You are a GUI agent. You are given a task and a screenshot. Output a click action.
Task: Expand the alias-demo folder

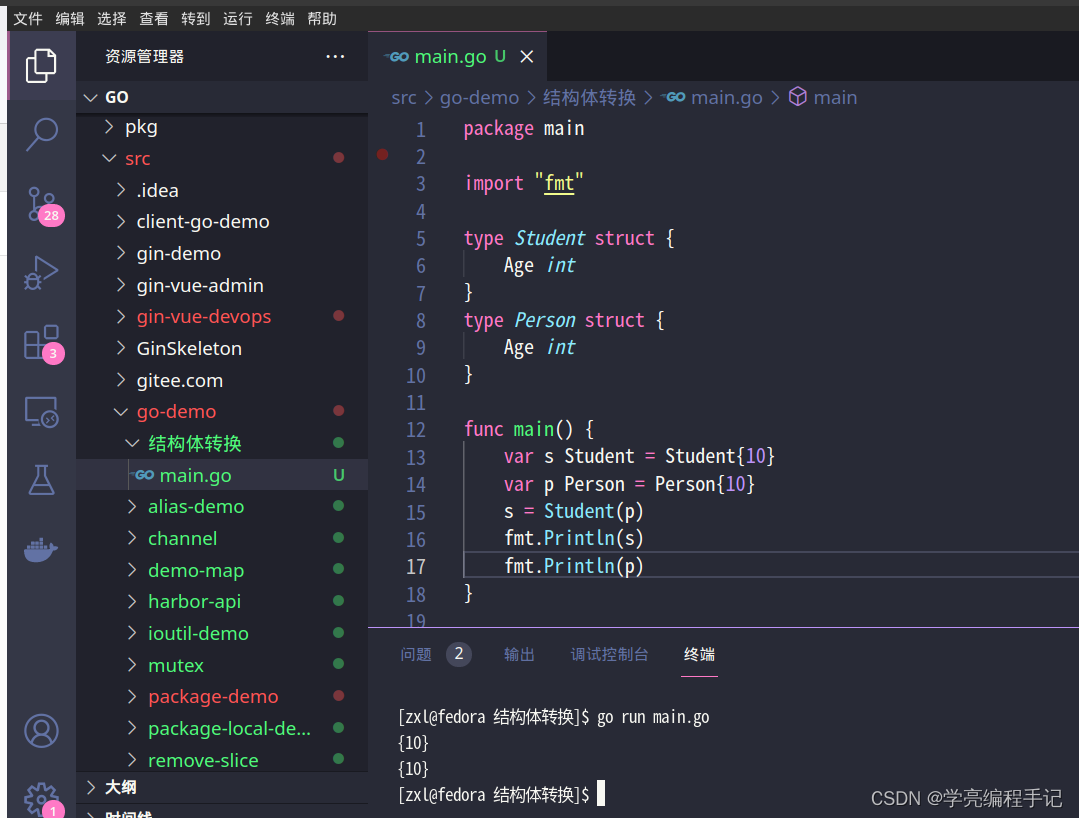[132, 506]
